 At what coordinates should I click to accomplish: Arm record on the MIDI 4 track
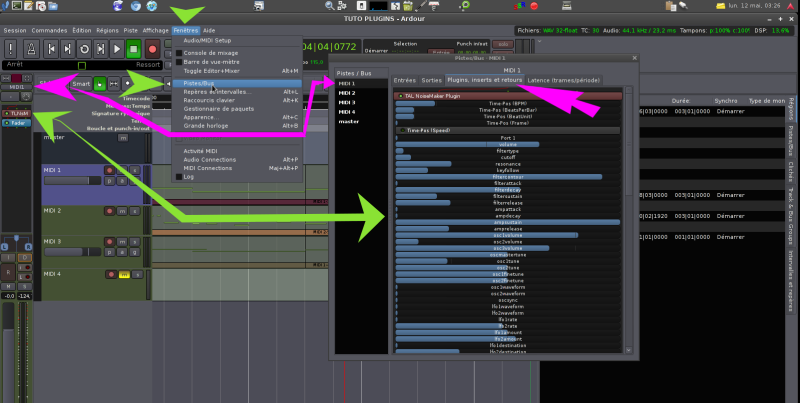pyautogui.click(x=111, y=274)
